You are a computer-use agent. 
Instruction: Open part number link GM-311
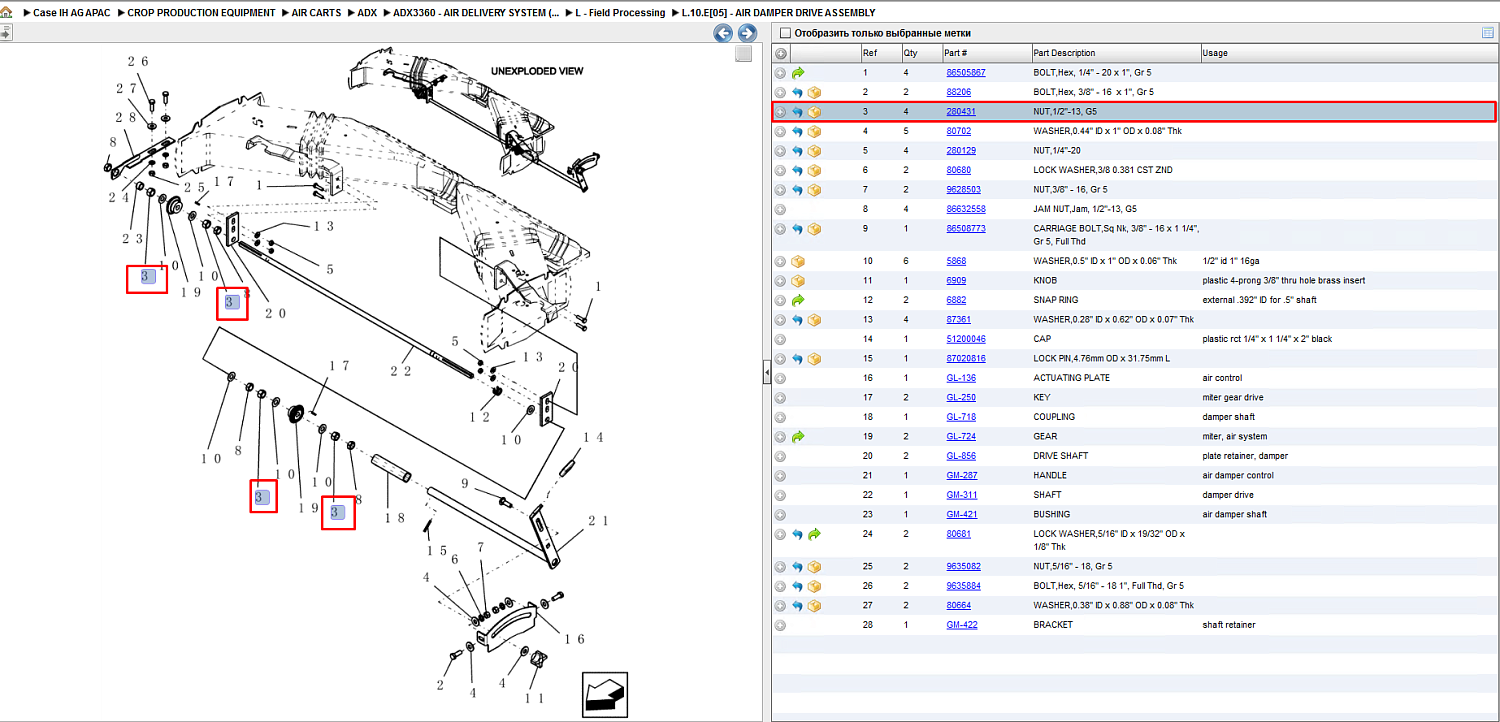pos(962,495)
